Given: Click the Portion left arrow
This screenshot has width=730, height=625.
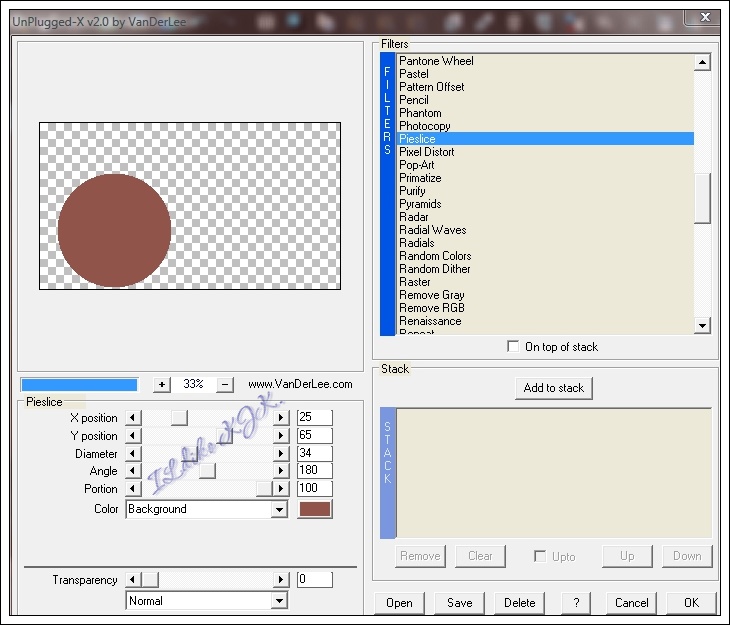Looking at the screenshot, I should coord(133,489).
